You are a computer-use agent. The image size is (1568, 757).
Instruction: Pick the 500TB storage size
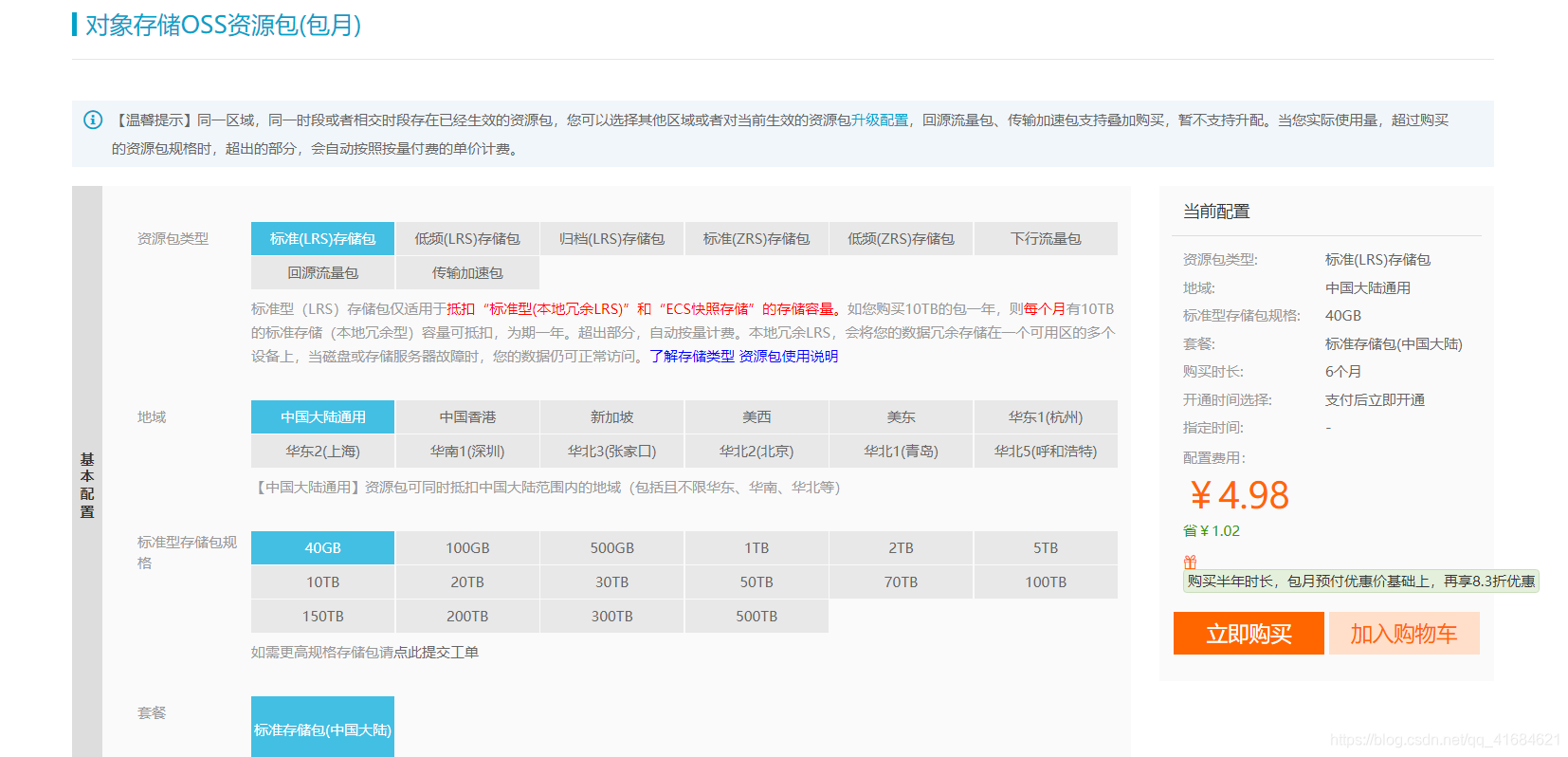click(x=757, y=617)
